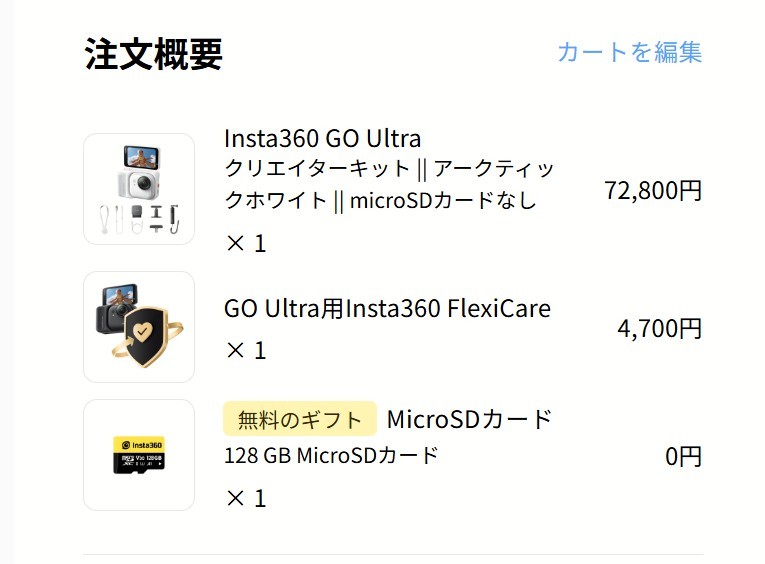This screenshot has width=765, height=564.
Task: Click the 128 GB MicroSDカード description line
Action: pyautogui.click(x=331, y=456)
